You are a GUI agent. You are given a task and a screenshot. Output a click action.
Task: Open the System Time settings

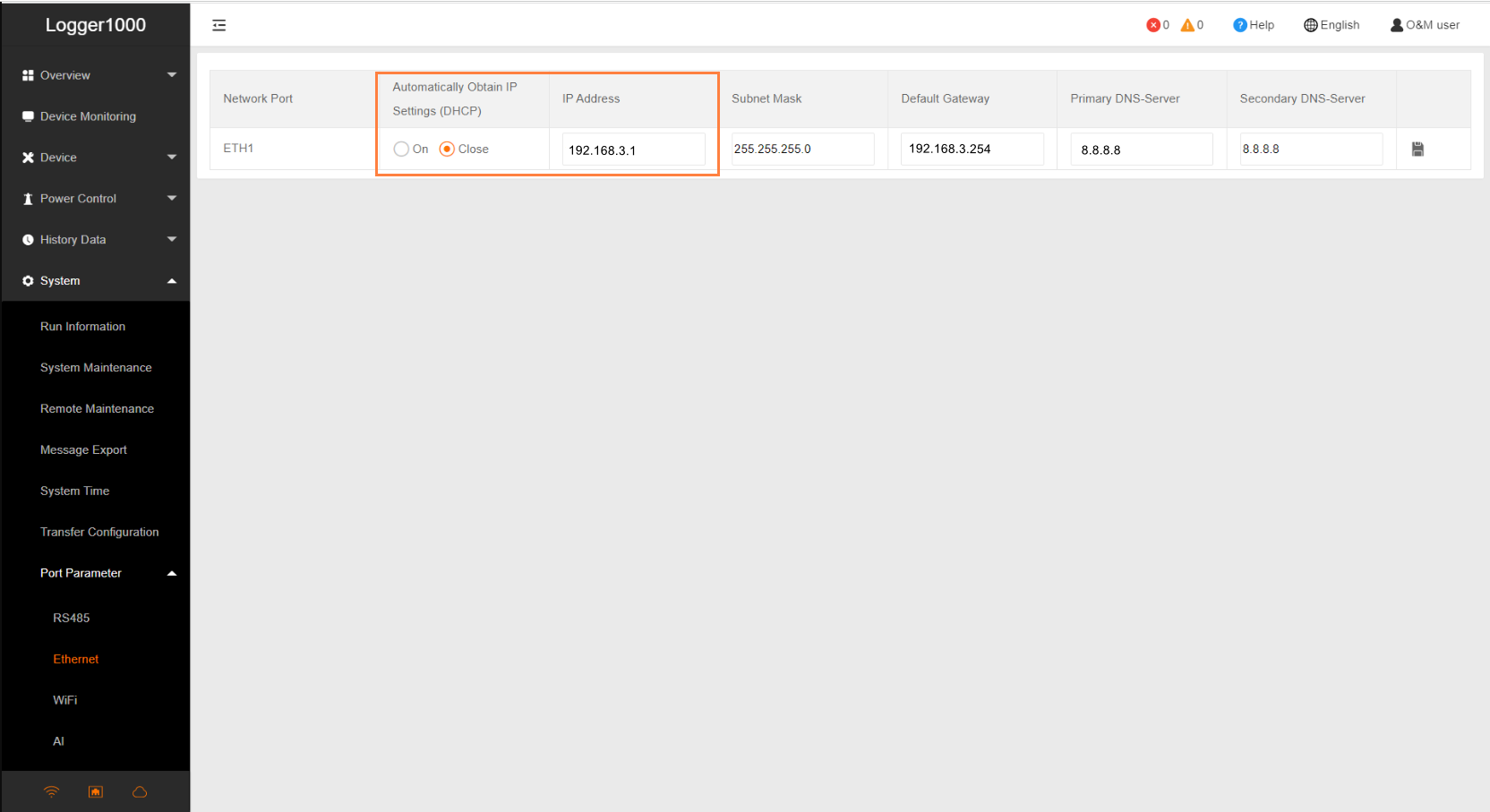tap(74, 491)
